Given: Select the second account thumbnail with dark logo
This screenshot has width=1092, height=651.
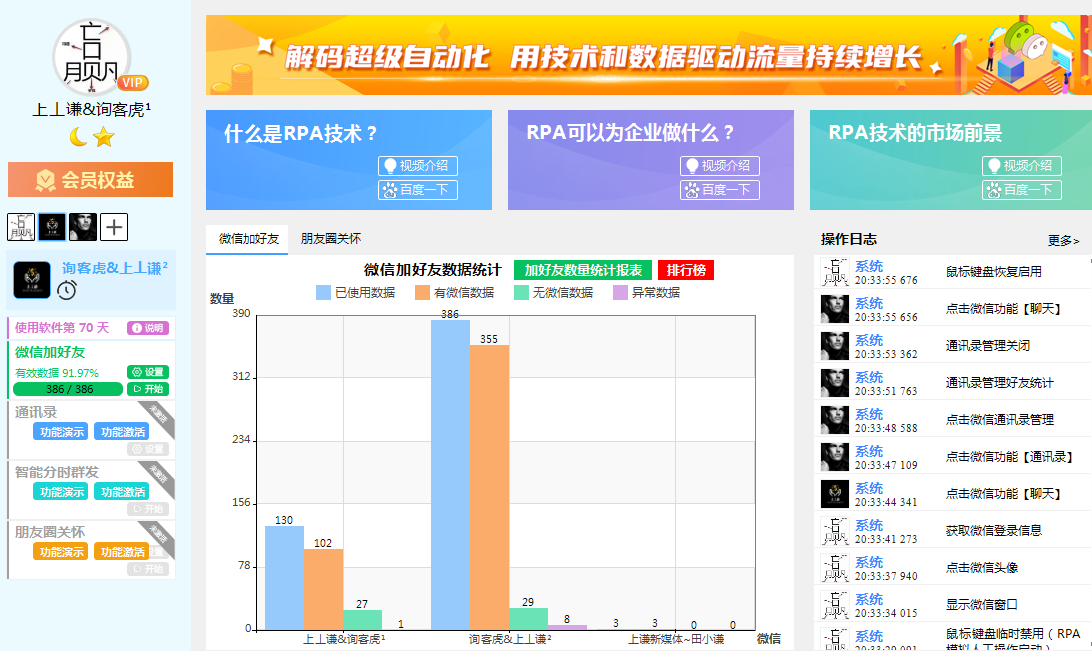Looking at the screenshot, I should pos(52,227).
